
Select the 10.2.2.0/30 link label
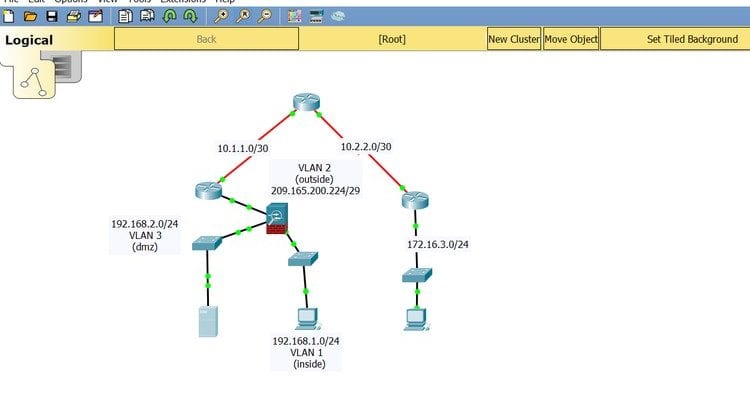point(366,147)
